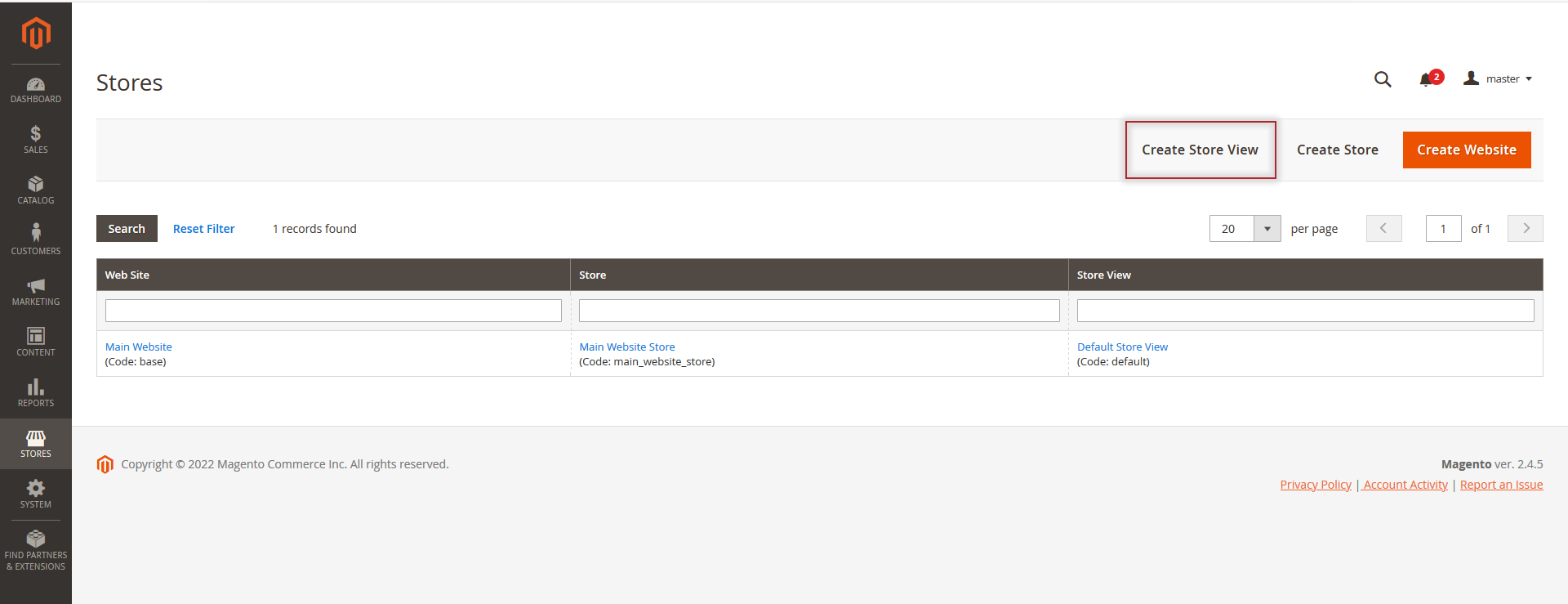Screen dimensions: 1568x604
Task: Click the search magnifier icon
Action: point(1383,79)
